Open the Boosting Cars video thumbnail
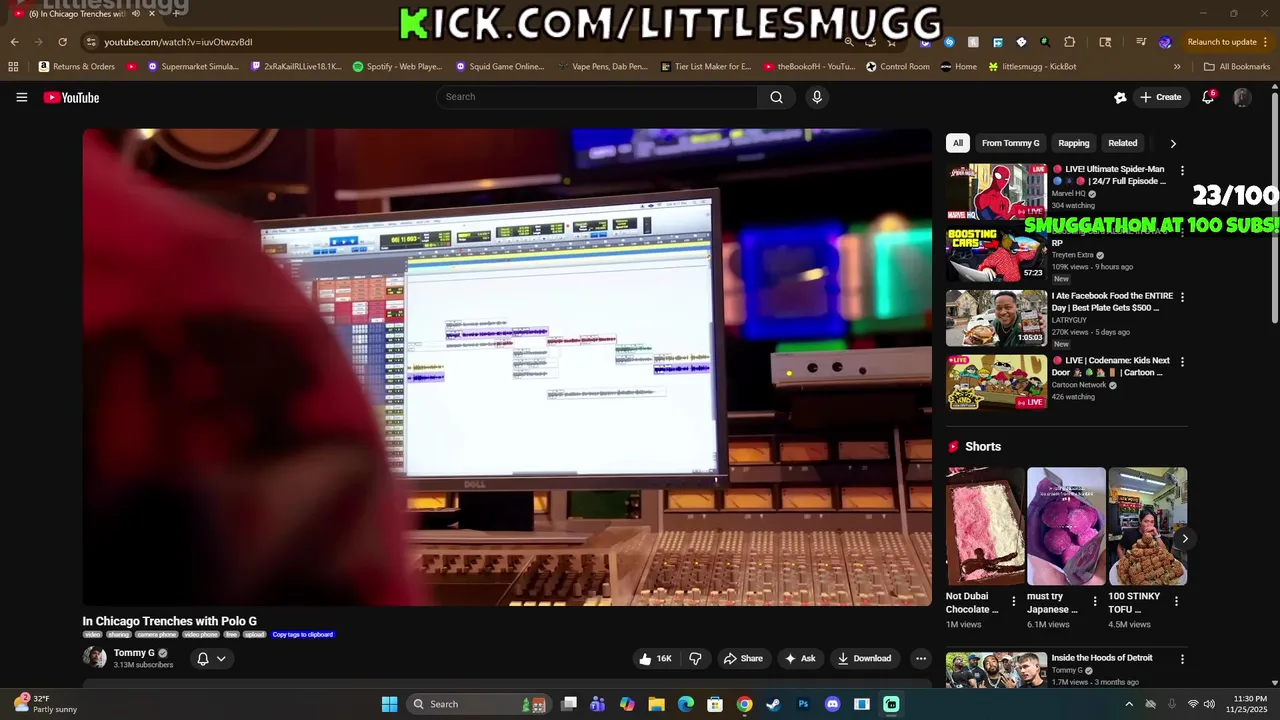Image resolution: width=1280 pixels, height=720 pixels. pos(996,255)
